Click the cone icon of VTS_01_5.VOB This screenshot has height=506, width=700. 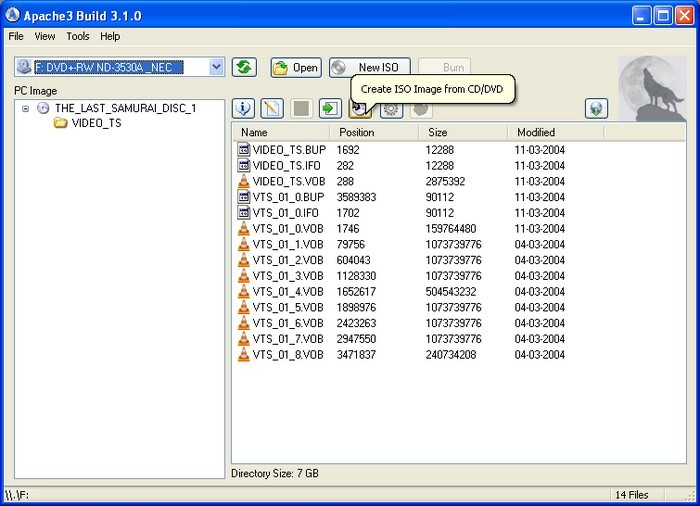pos(243,307)
